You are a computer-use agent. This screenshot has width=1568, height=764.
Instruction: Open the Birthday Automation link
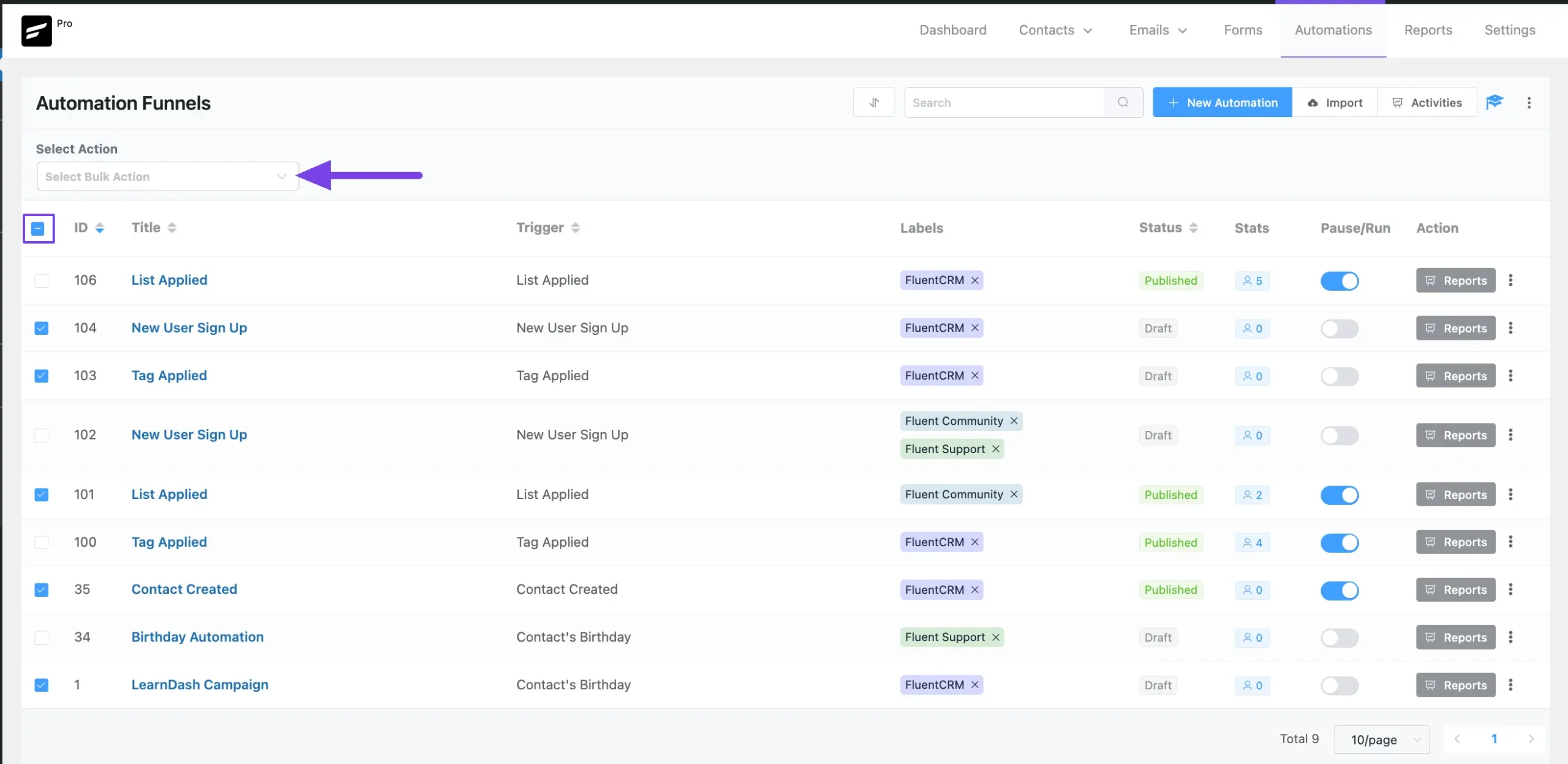[197, 637]
